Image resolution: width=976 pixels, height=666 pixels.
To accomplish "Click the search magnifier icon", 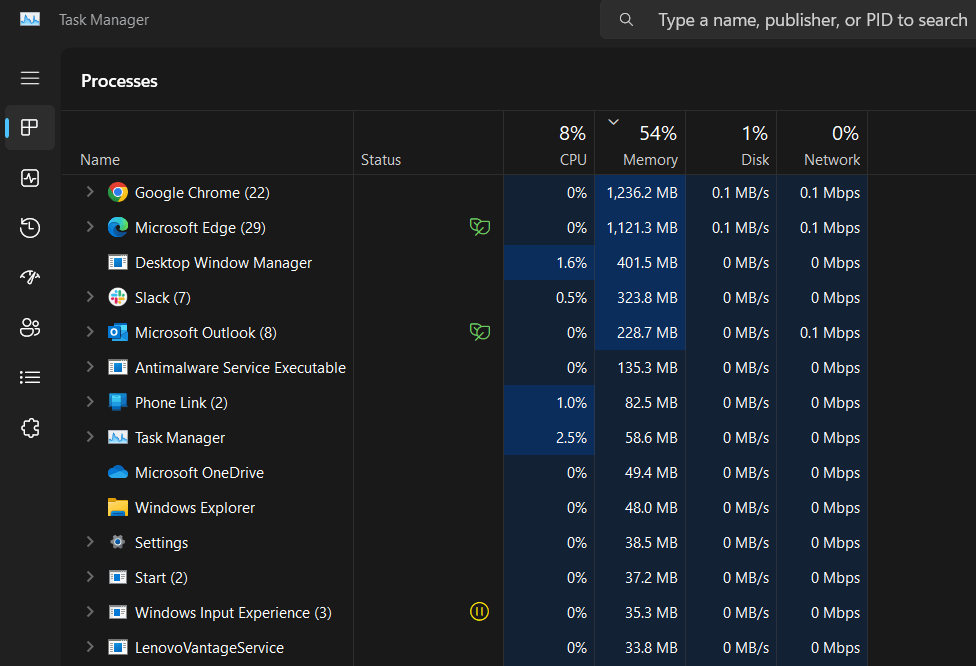I will [x=626, y=20].
